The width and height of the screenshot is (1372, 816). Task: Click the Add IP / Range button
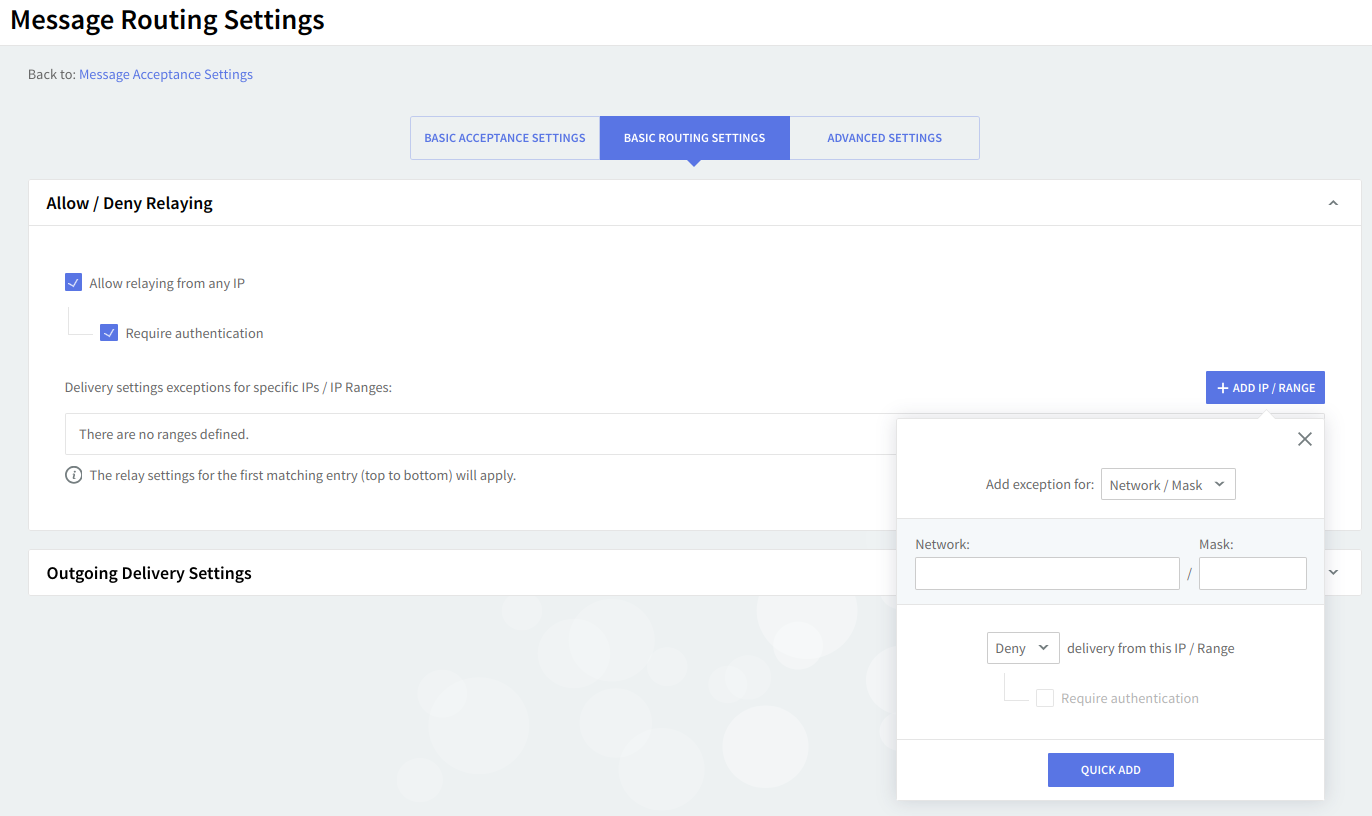1265,388
